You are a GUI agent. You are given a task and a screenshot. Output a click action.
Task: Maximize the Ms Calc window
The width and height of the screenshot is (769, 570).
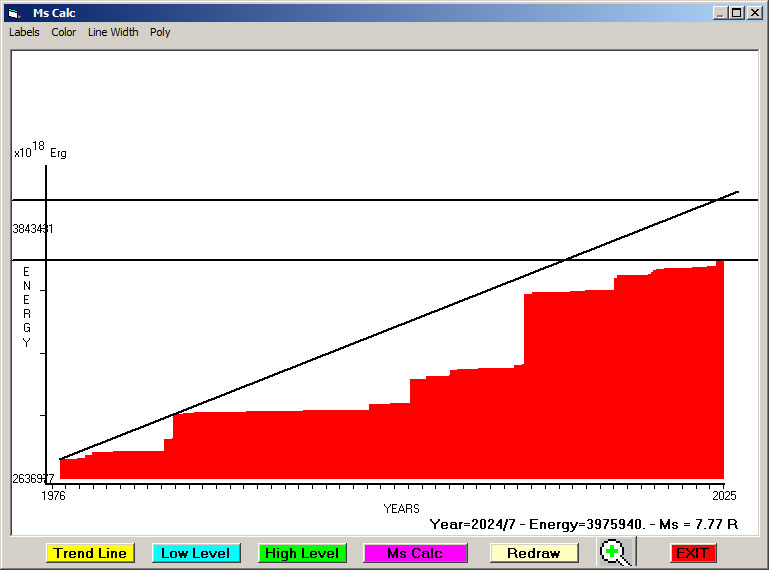click(x=737, y=13)
